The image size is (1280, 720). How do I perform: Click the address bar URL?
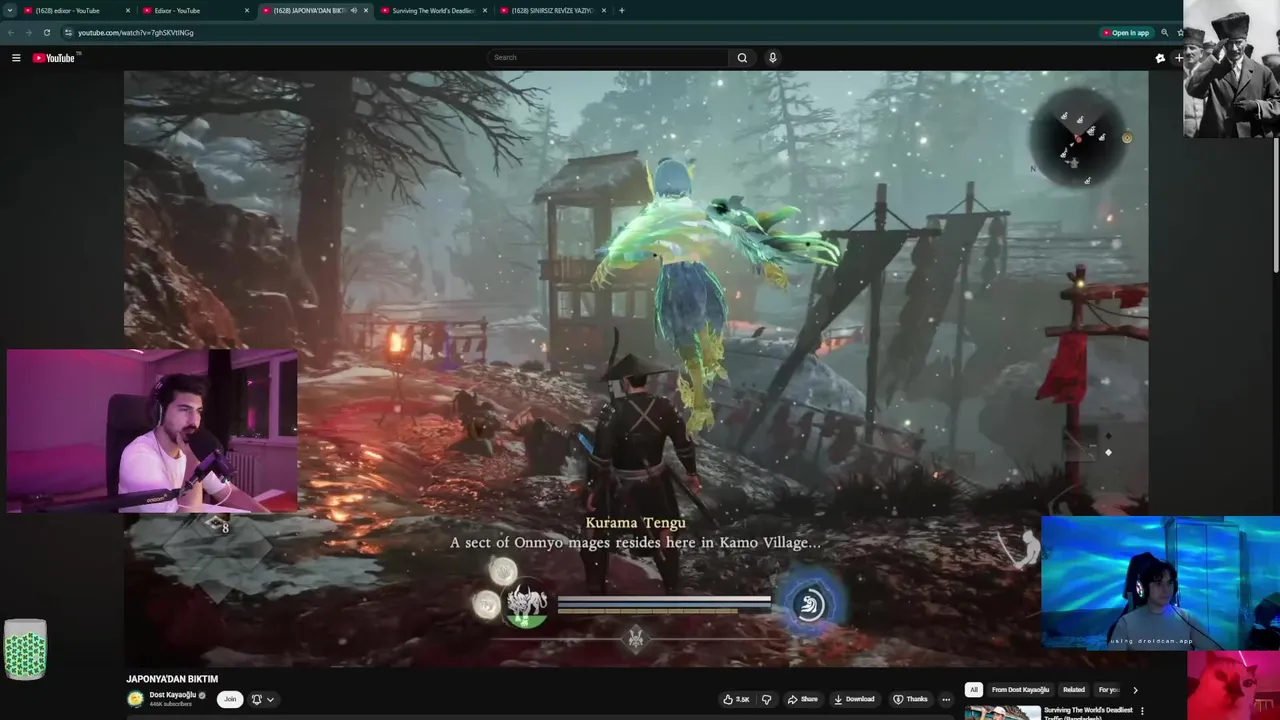coord(136,33)
